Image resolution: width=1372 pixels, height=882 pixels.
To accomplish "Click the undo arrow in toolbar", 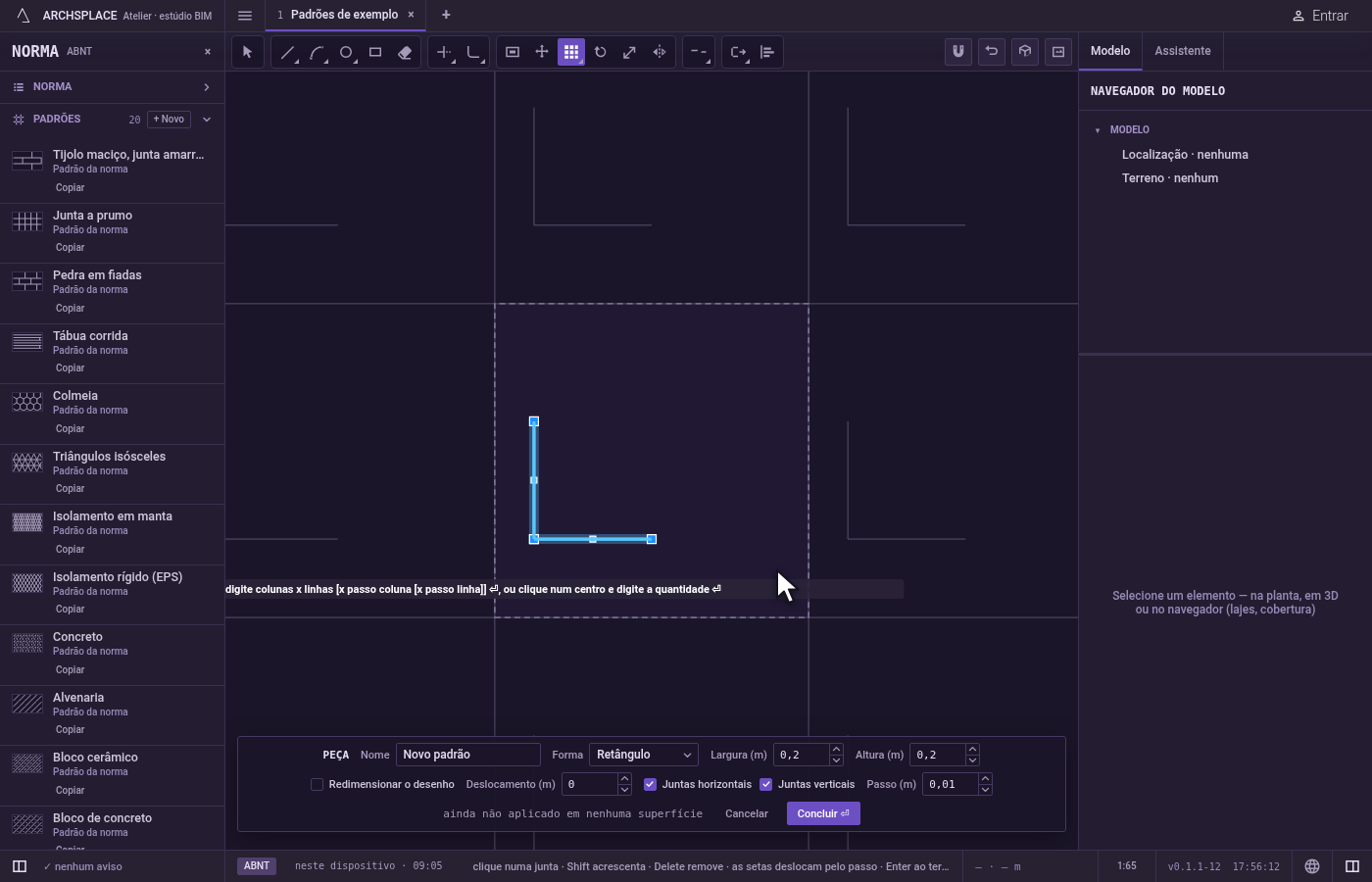I will pyautogui.click(x=992, y=52).
